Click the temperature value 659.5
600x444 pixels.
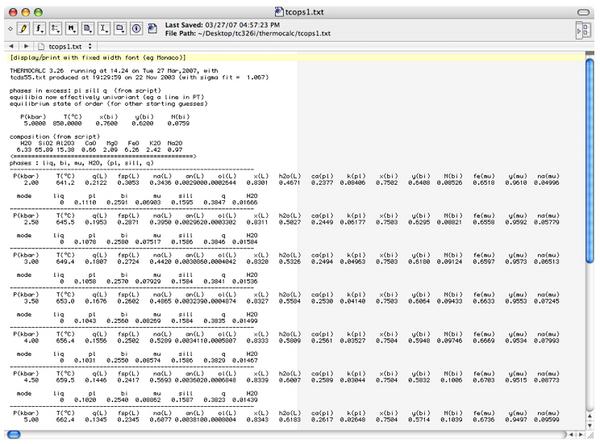(x=65, y=380)
